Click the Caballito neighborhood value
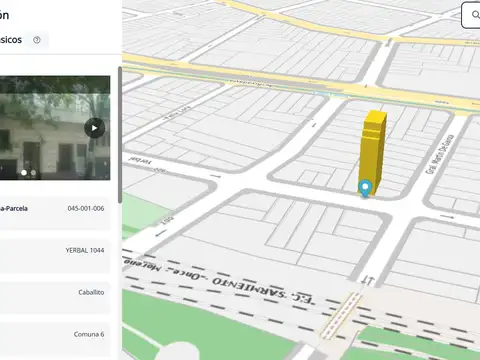The height and width of the screenshot is (360, 480). (91, 292)
